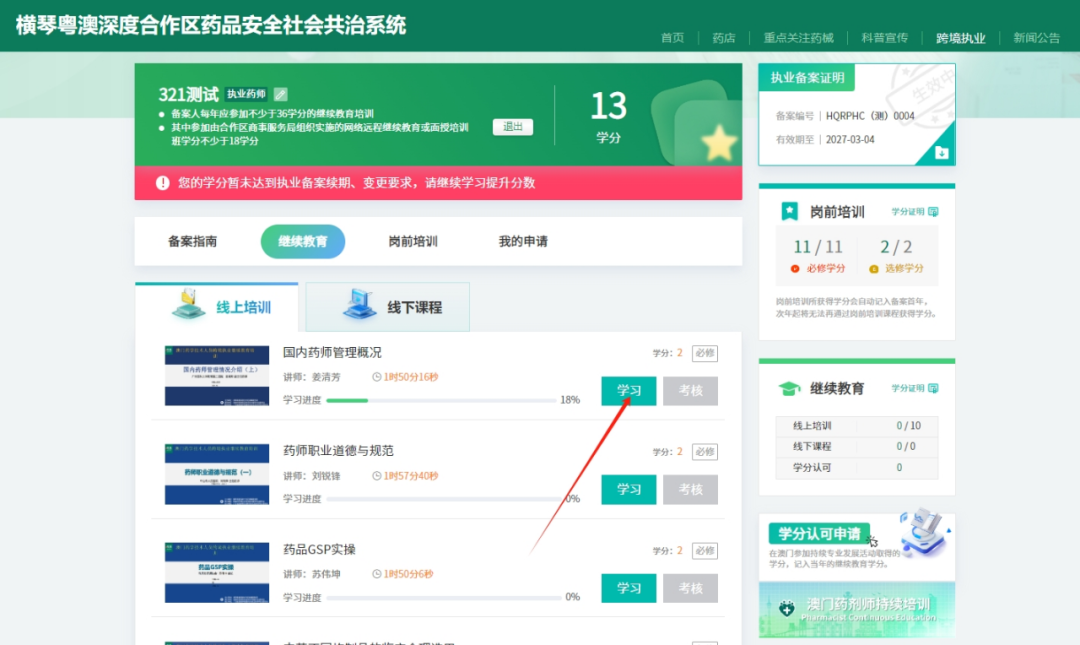Open 新闻公告 in the top navigation
1080x645 pixels.
click(x=1036, y=38)
